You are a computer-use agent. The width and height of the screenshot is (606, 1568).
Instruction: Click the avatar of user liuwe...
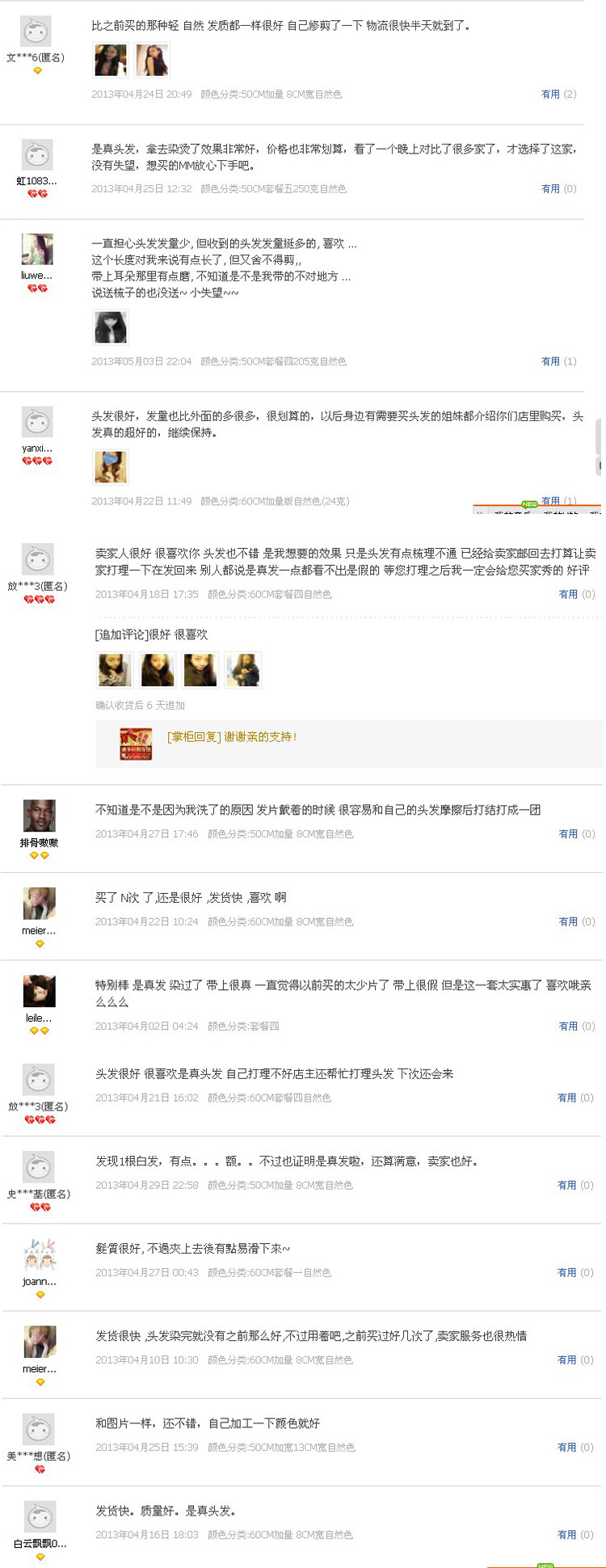37,250
